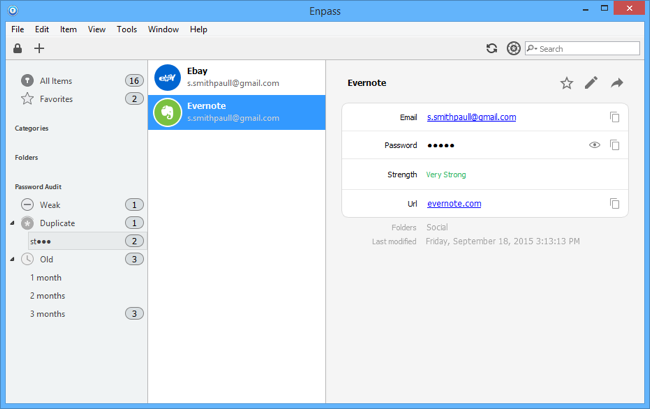Collapse the Old tree node arrow
The width and height of the screenshot is (650, 409).
click(x=12, y=259)
